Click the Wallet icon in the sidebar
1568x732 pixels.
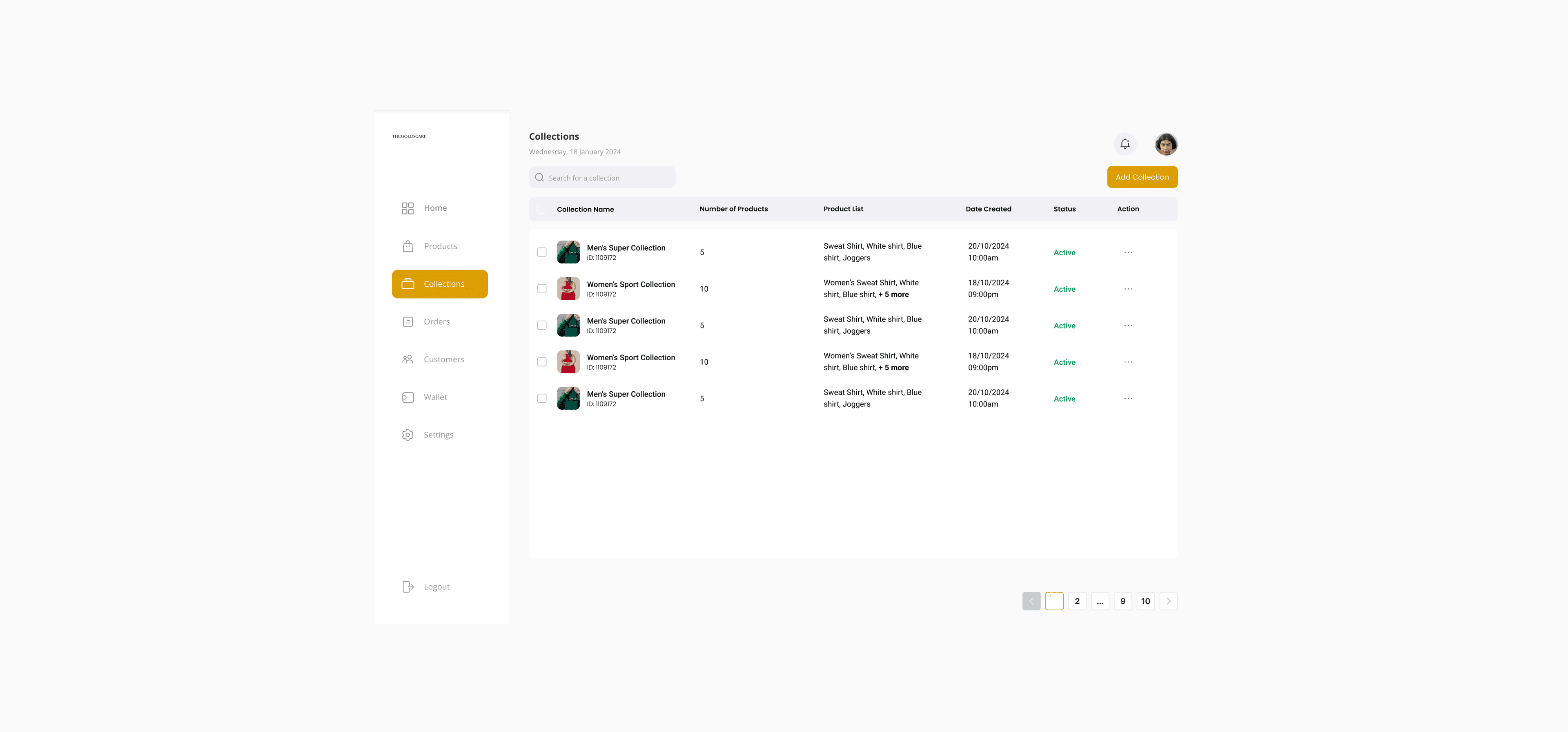(407, 397)
